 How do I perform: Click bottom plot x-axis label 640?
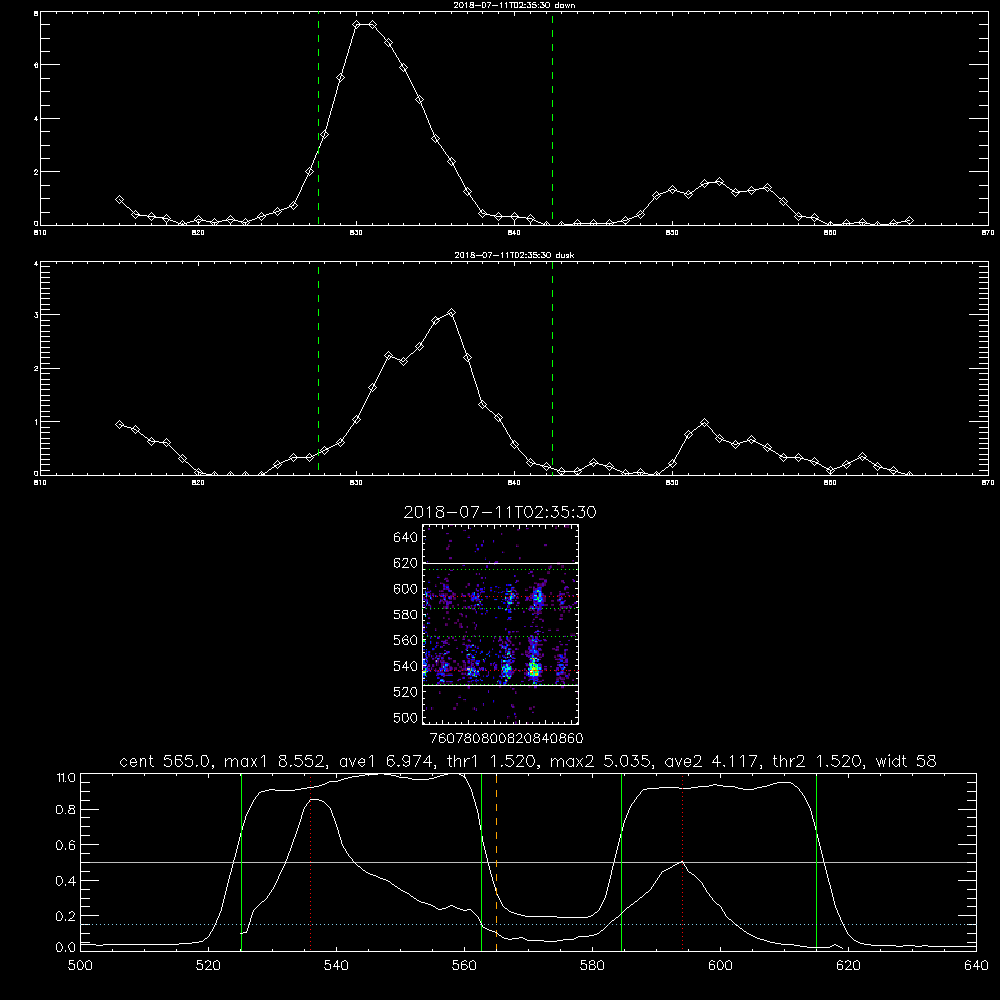tap(976, 966)
